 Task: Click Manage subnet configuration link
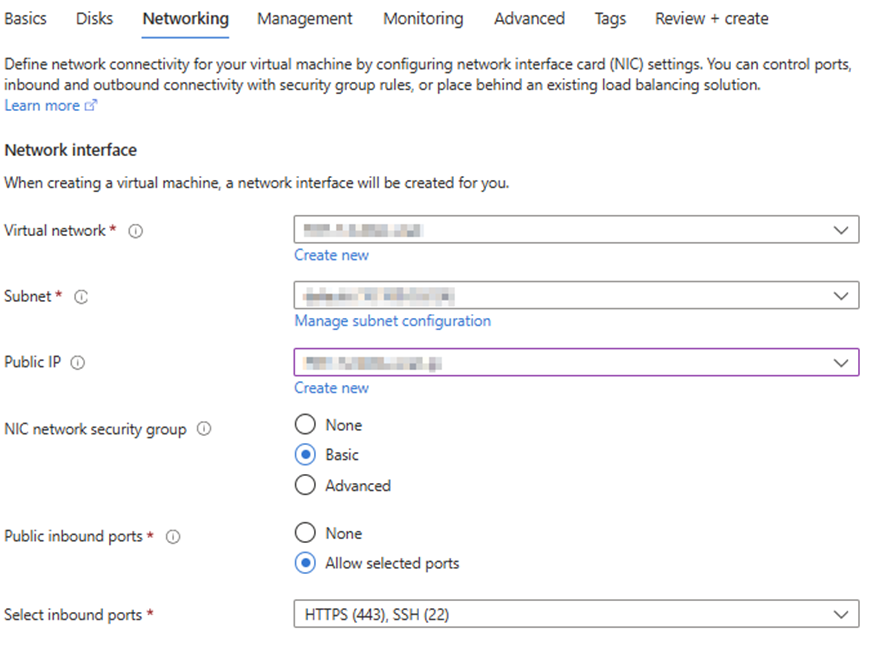(392, 321)
